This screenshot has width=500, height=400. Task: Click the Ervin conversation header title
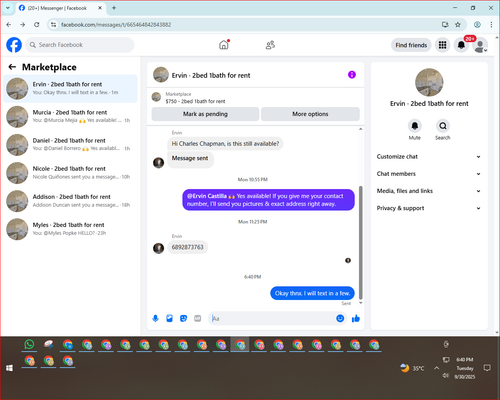(x=211, y=76)
